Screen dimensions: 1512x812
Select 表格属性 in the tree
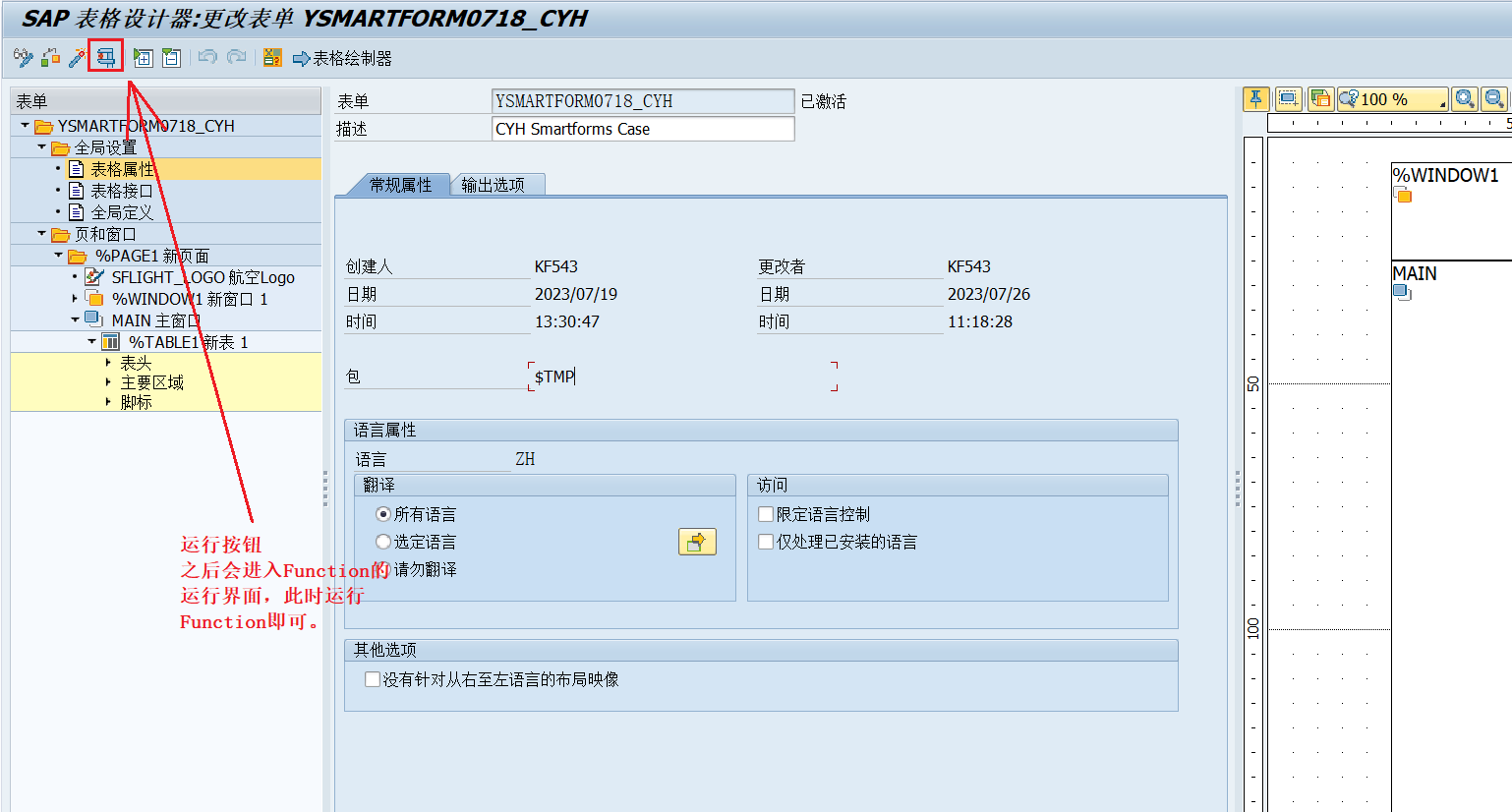123,169
